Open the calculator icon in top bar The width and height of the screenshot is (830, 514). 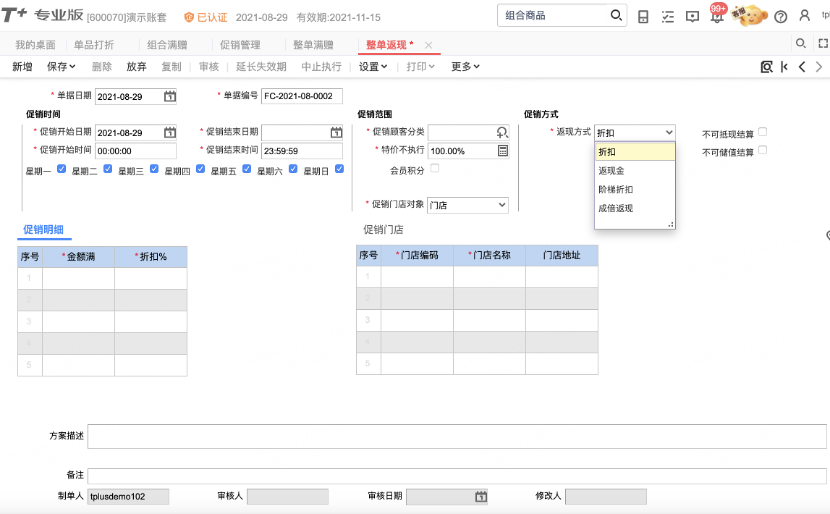pyautogui.click(x=643, y=16)
